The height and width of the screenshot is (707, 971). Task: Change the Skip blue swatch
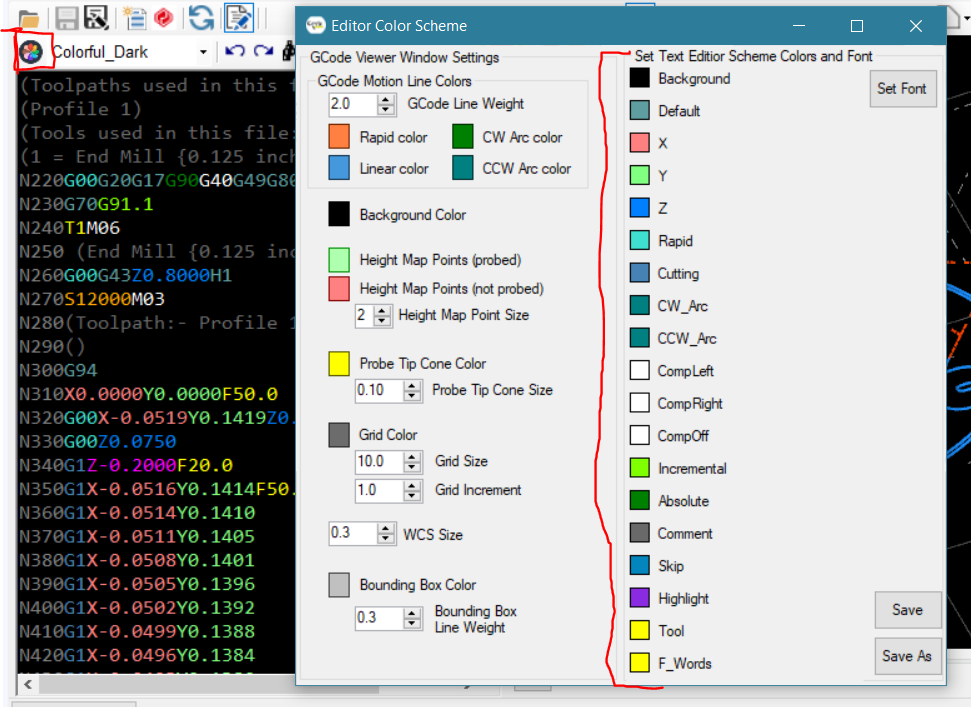640,565
